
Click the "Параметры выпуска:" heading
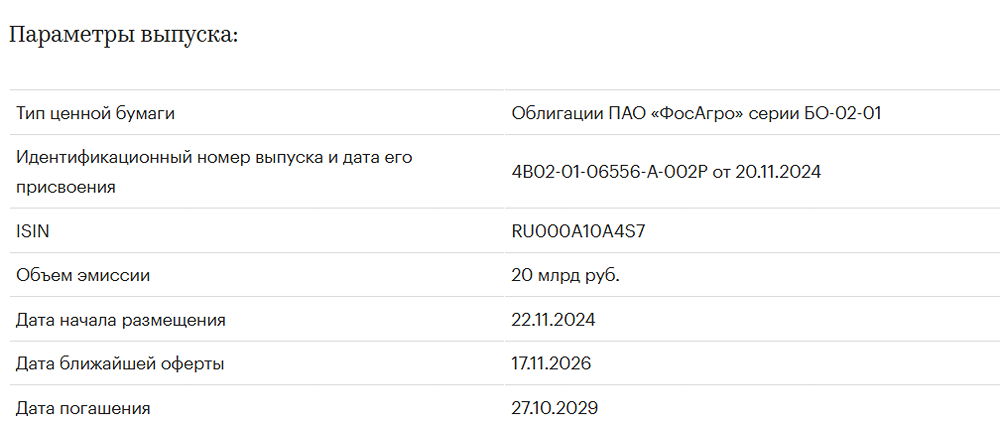124,34
